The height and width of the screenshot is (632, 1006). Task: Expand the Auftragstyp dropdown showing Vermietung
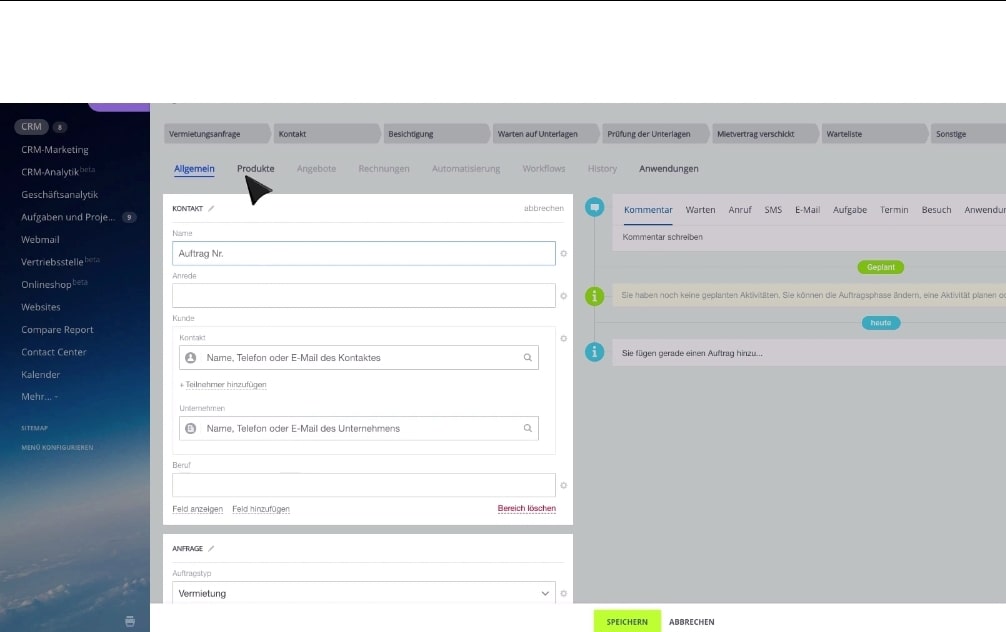click(x=544, y=593)
